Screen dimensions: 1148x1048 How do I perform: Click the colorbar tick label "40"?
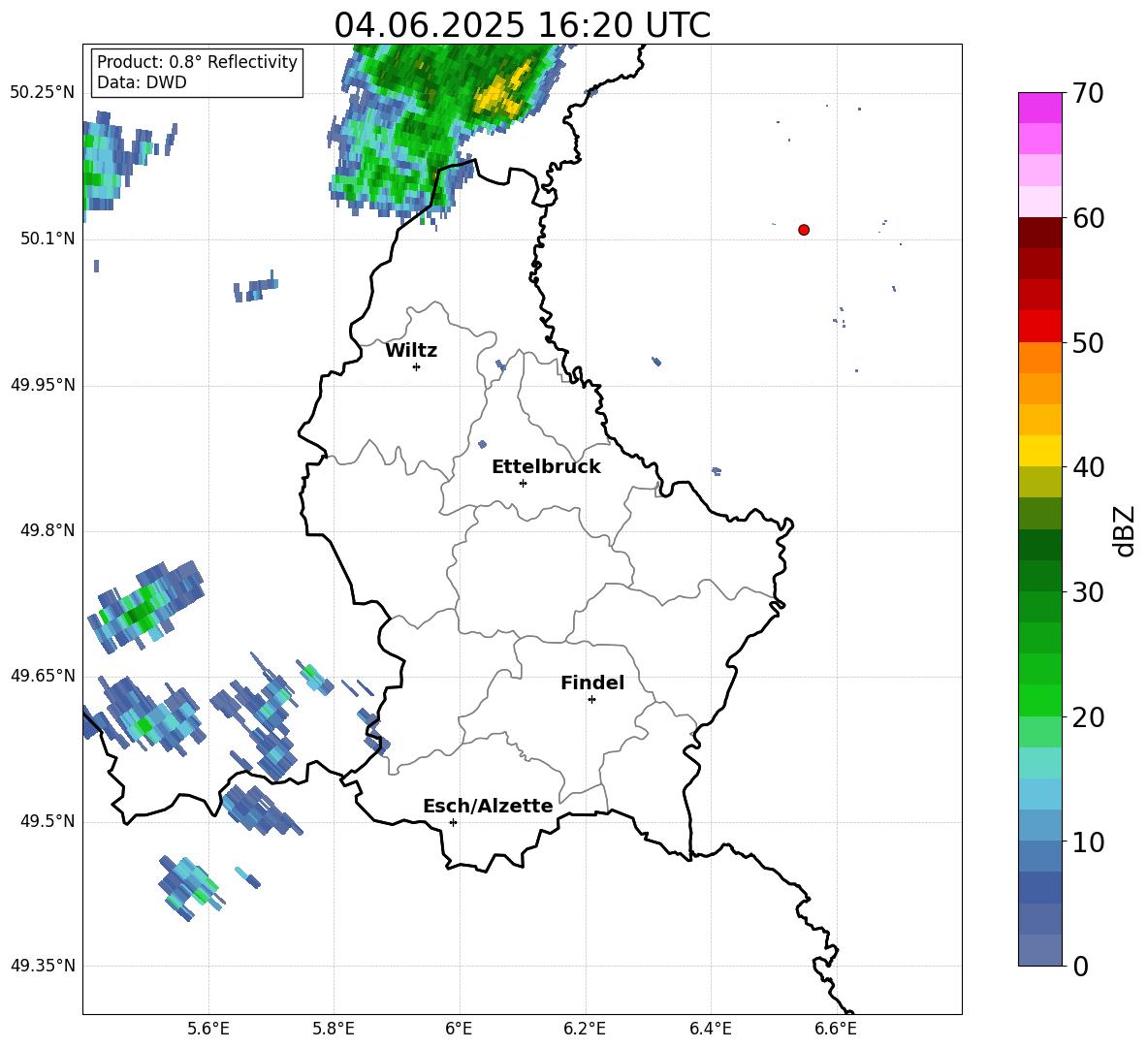(x=1088, y=467)
